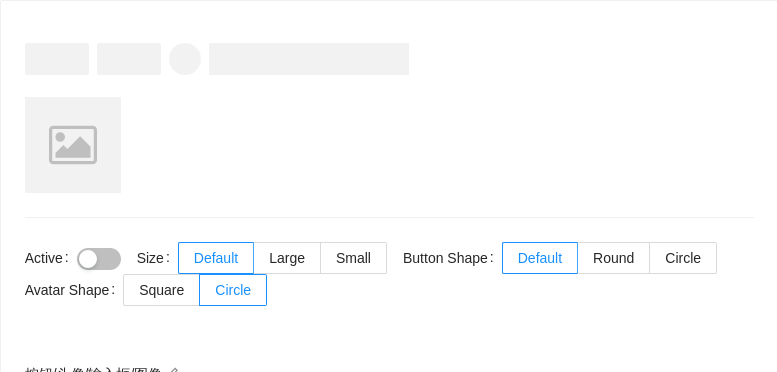Click the long skeleton input placeholder
This screenshot has height=372, width=777.
coord(309,59)
